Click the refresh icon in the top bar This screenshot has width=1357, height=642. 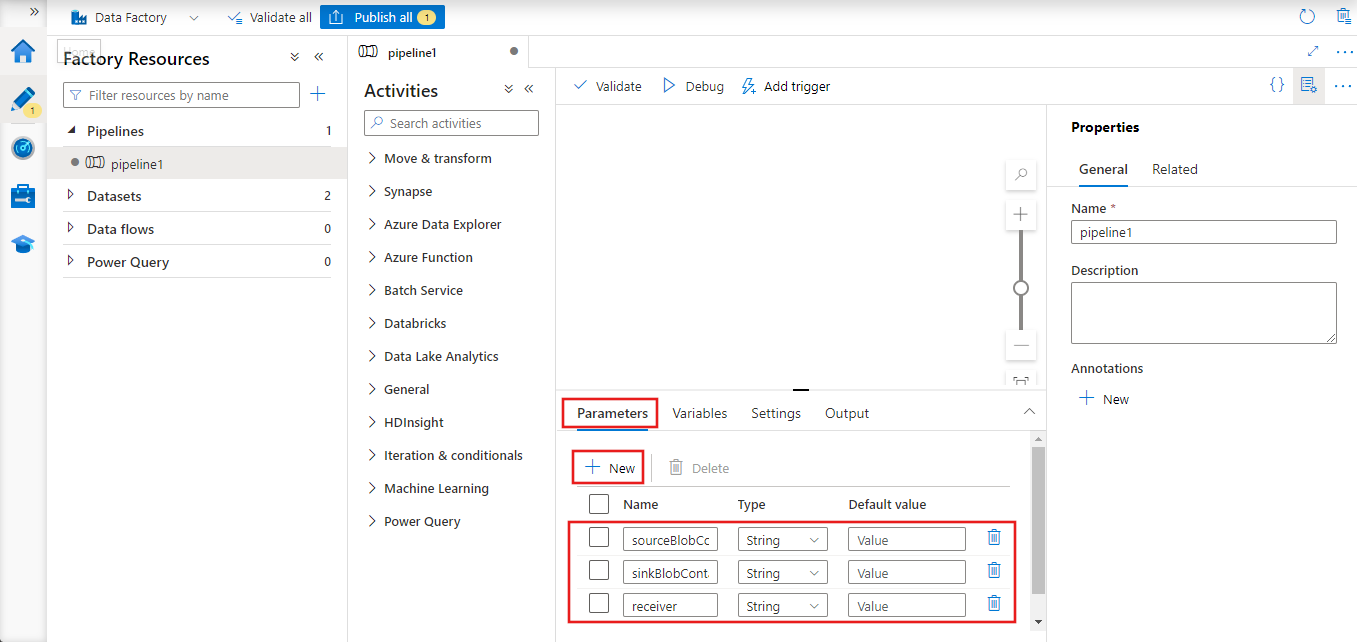(x=1307, y=16)
